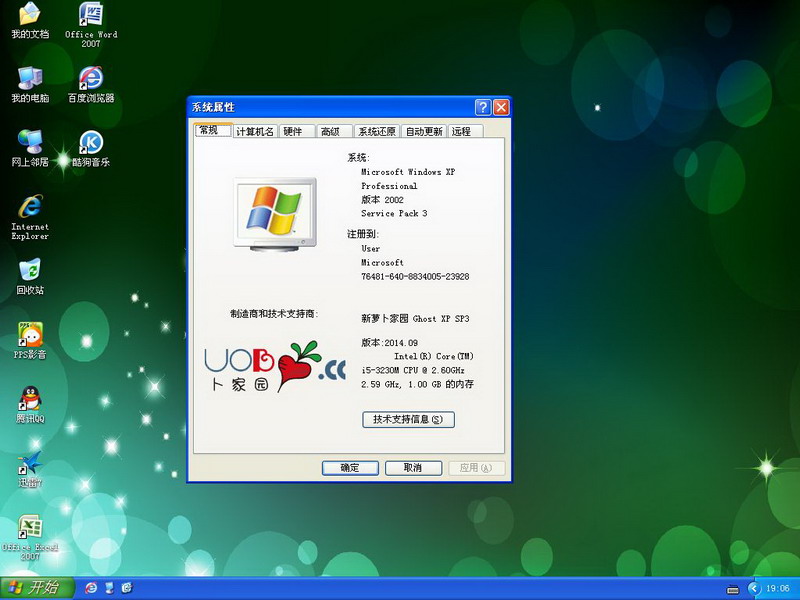Open the 我的文档 desktop icon
800x600 pixels.
[30, 20]
